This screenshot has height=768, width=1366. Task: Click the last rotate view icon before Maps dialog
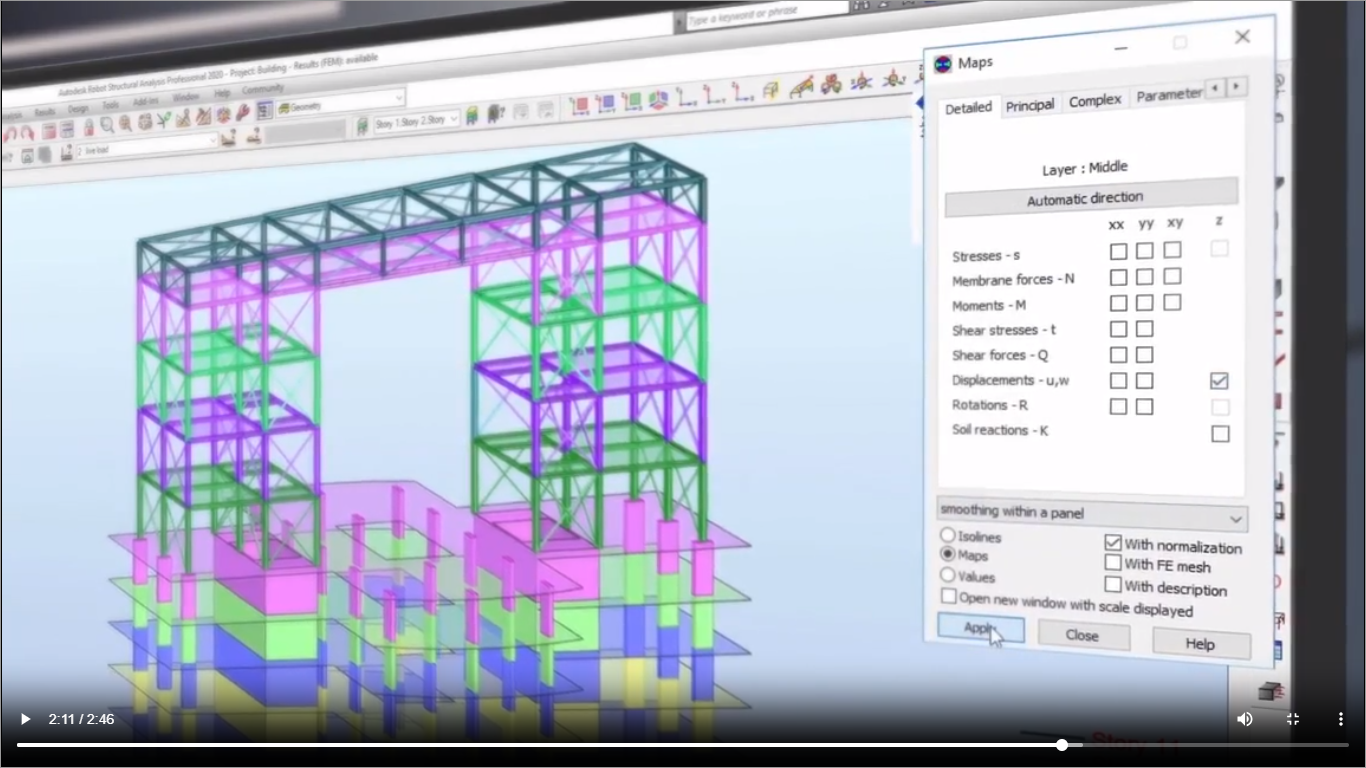point(893,79)
